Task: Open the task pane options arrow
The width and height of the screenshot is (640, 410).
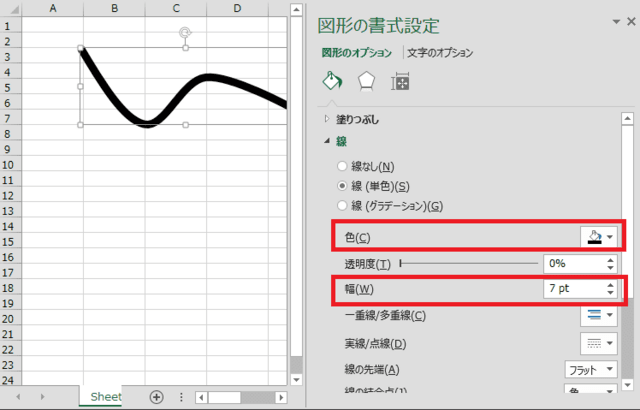Action: click(614, 23)
